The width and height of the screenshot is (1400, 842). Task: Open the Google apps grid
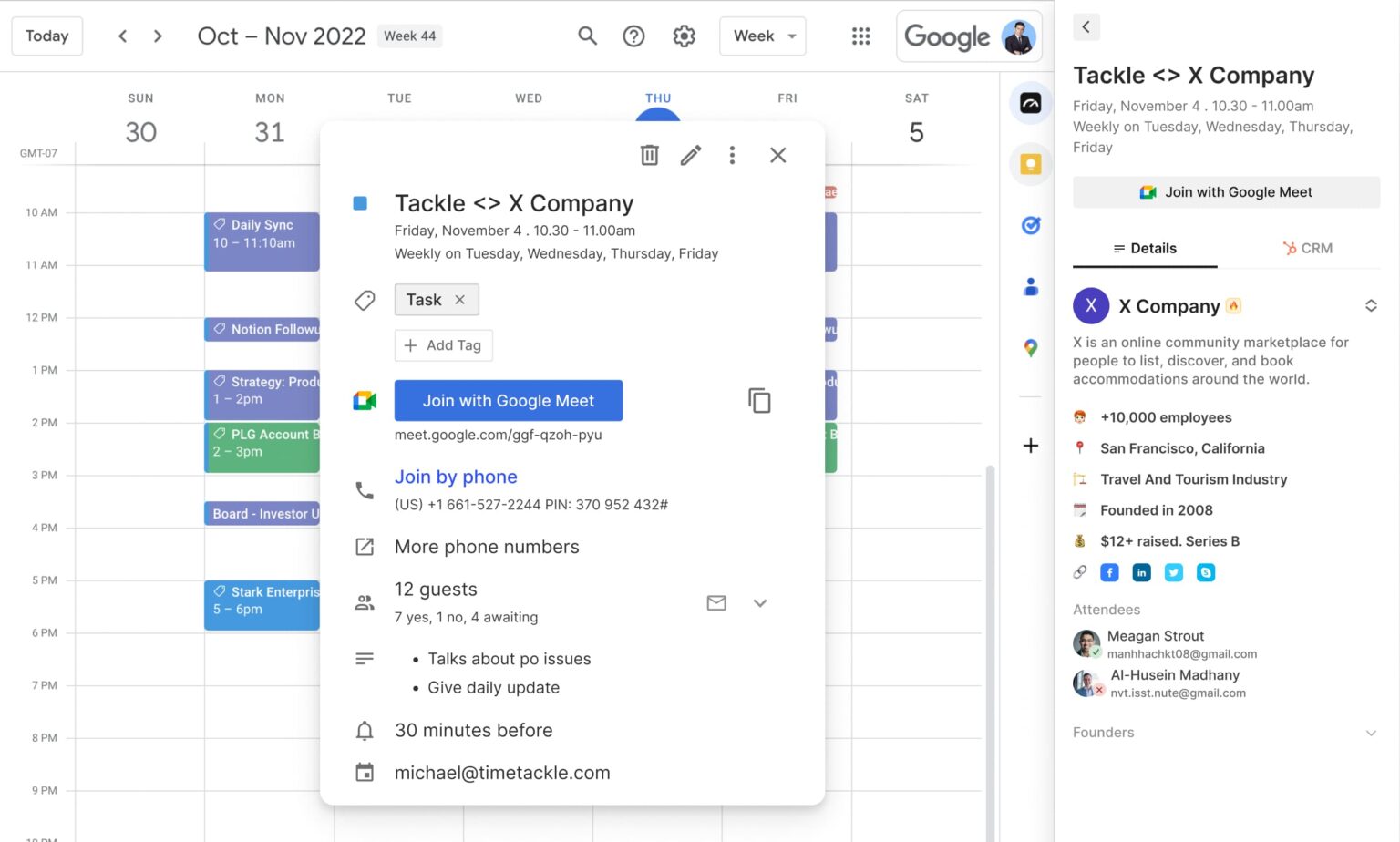tap(860, 36)
